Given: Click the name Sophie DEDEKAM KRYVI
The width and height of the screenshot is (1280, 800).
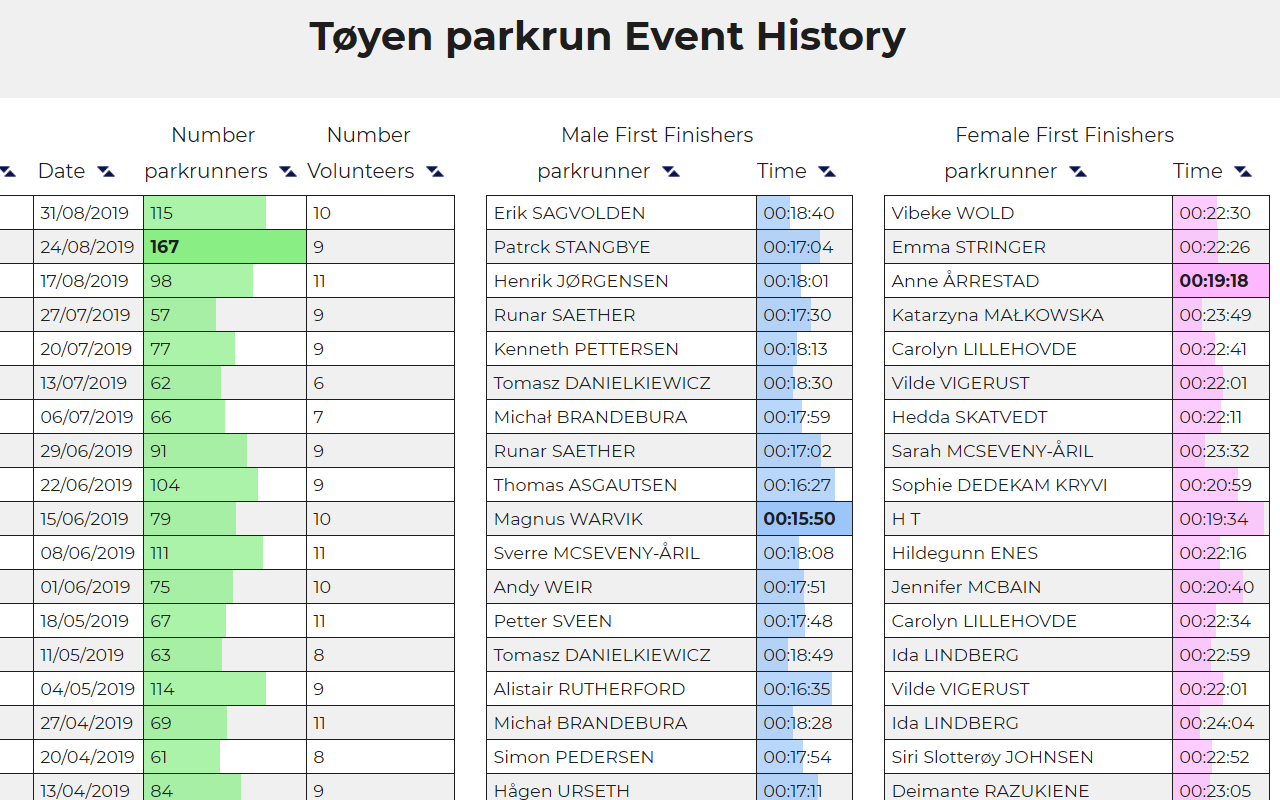Looking at the screenshot, I should point(999,485).
